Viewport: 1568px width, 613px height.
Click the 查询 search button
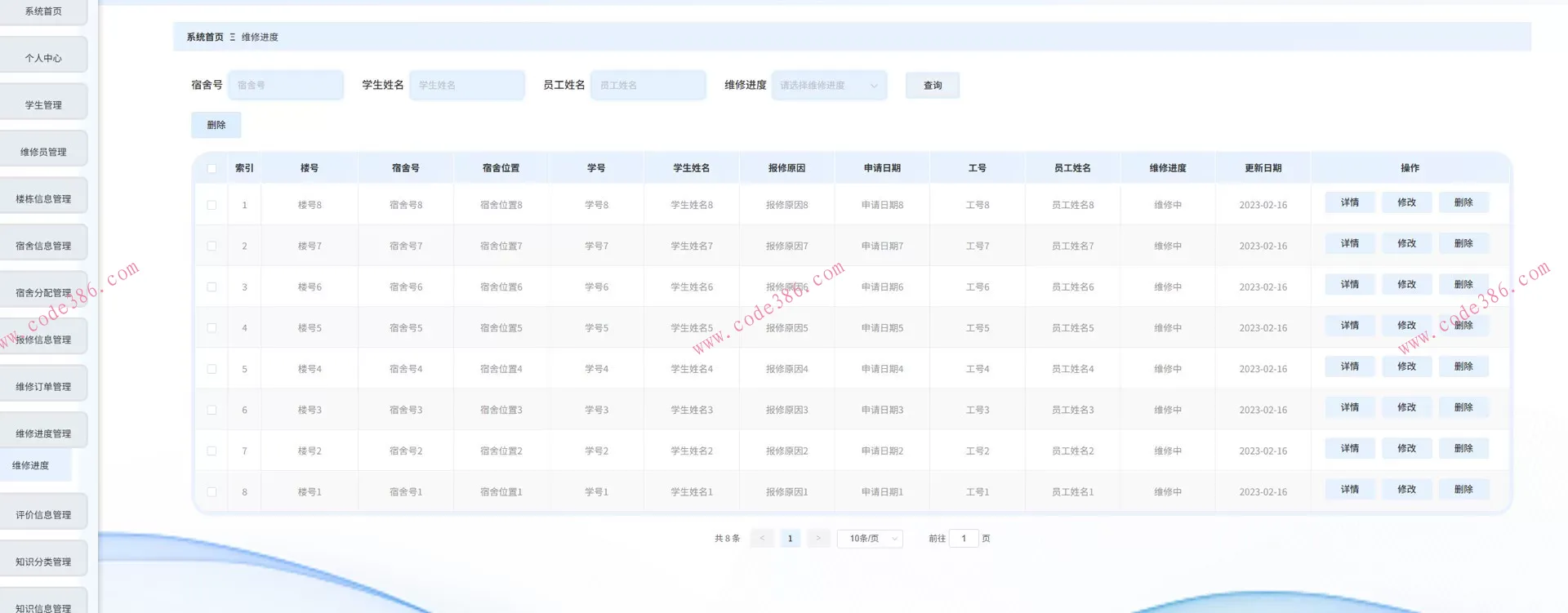pos(932,86)
